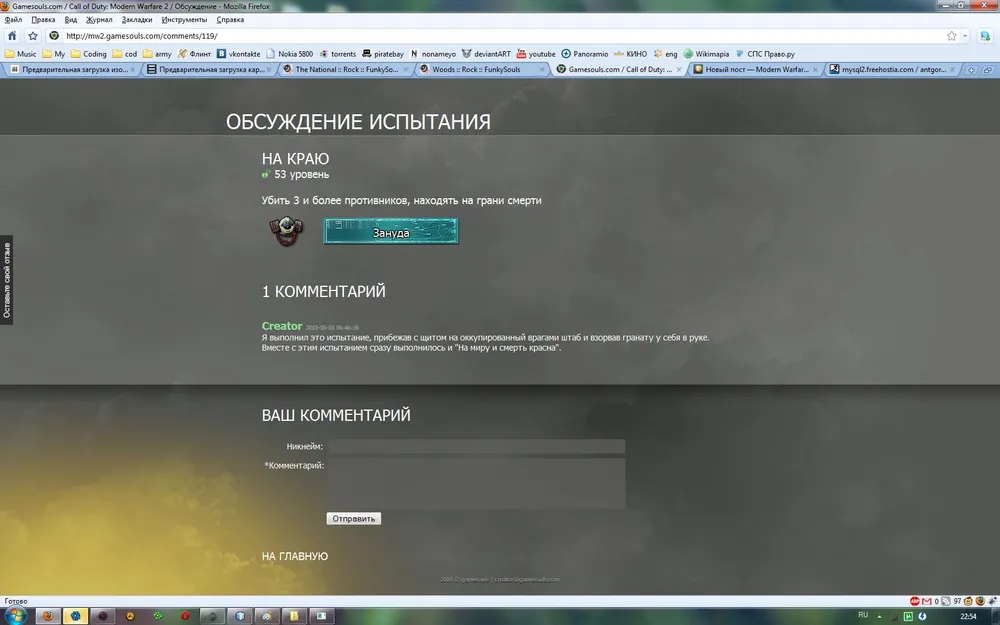
Task: Open the address bar history dropdown arrow
Action: tap(965, 36)
